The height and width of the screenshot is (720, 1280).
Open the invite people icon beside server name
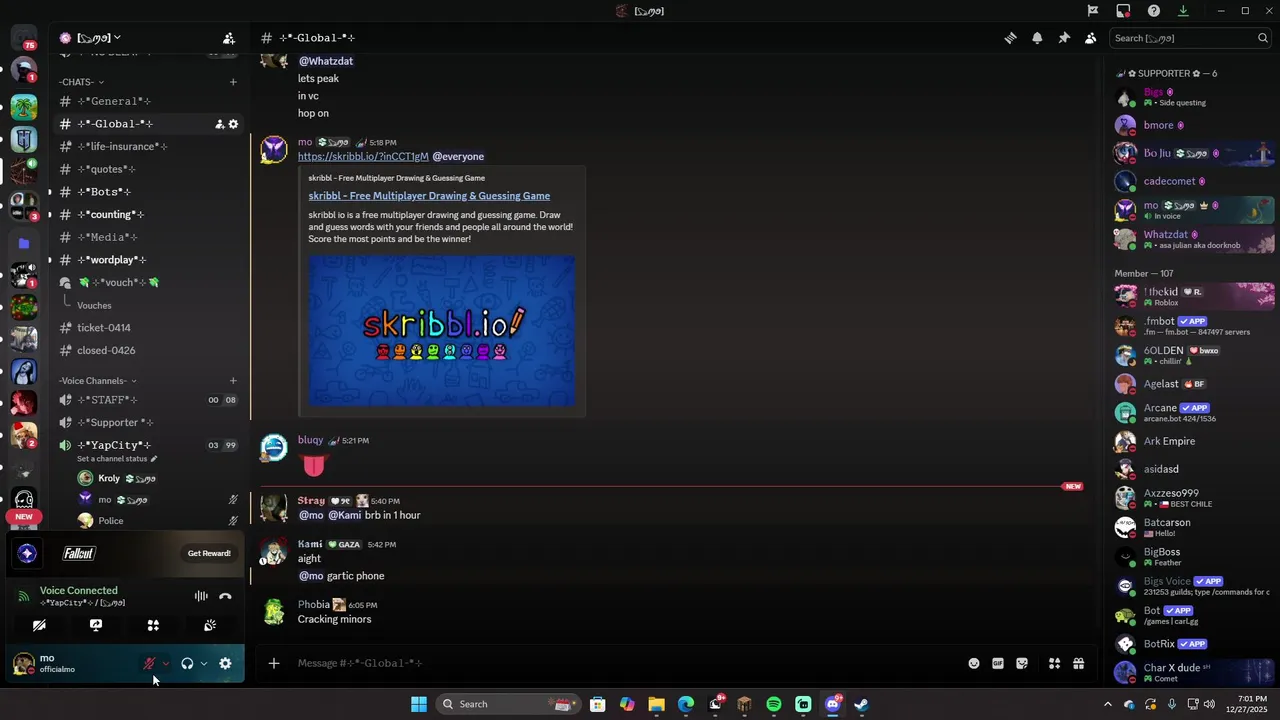pyautogui.click(x=229, y=38)
